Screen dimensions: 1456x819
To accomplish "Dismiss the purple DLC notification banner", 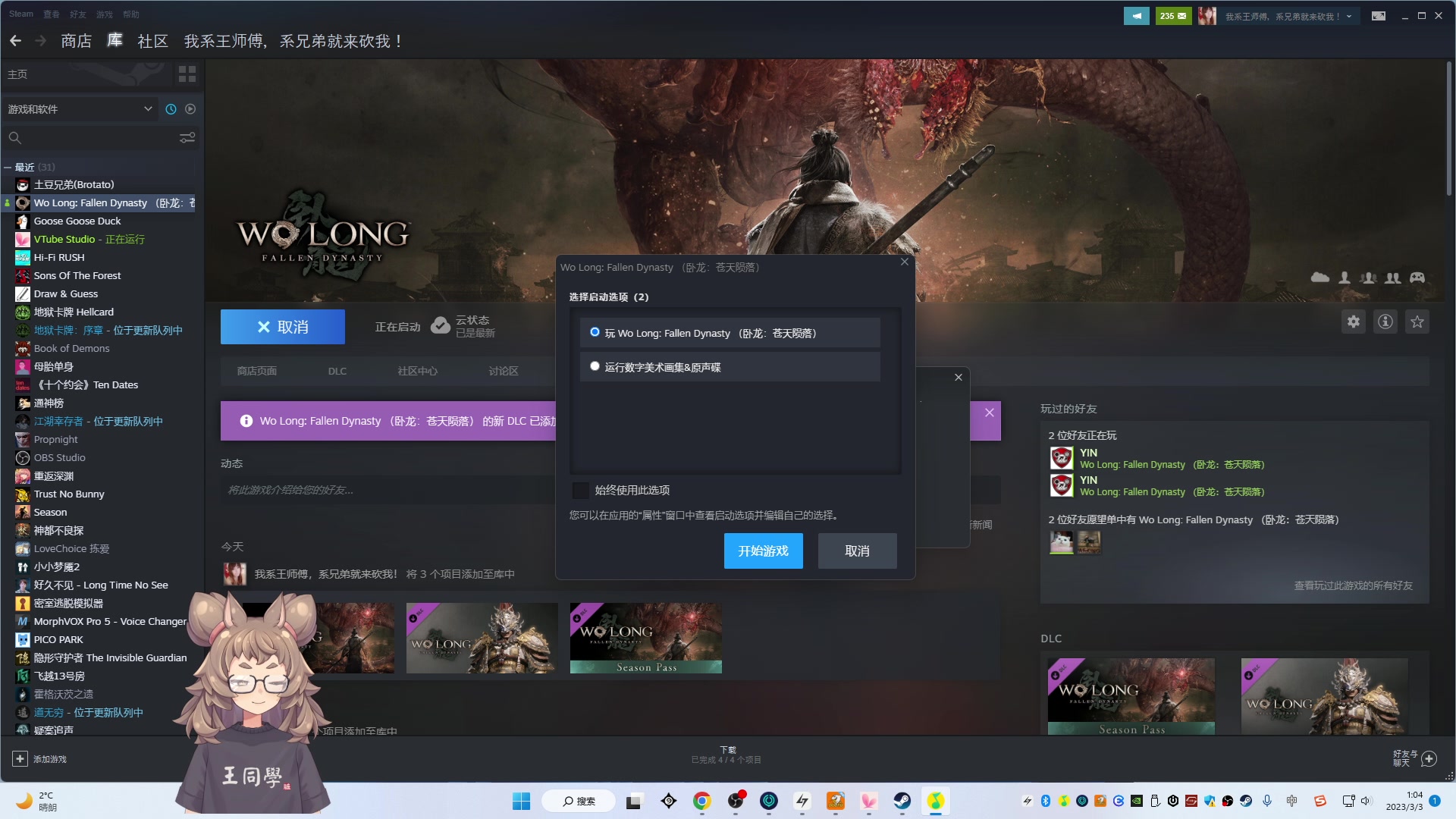I will click(990, 413).
